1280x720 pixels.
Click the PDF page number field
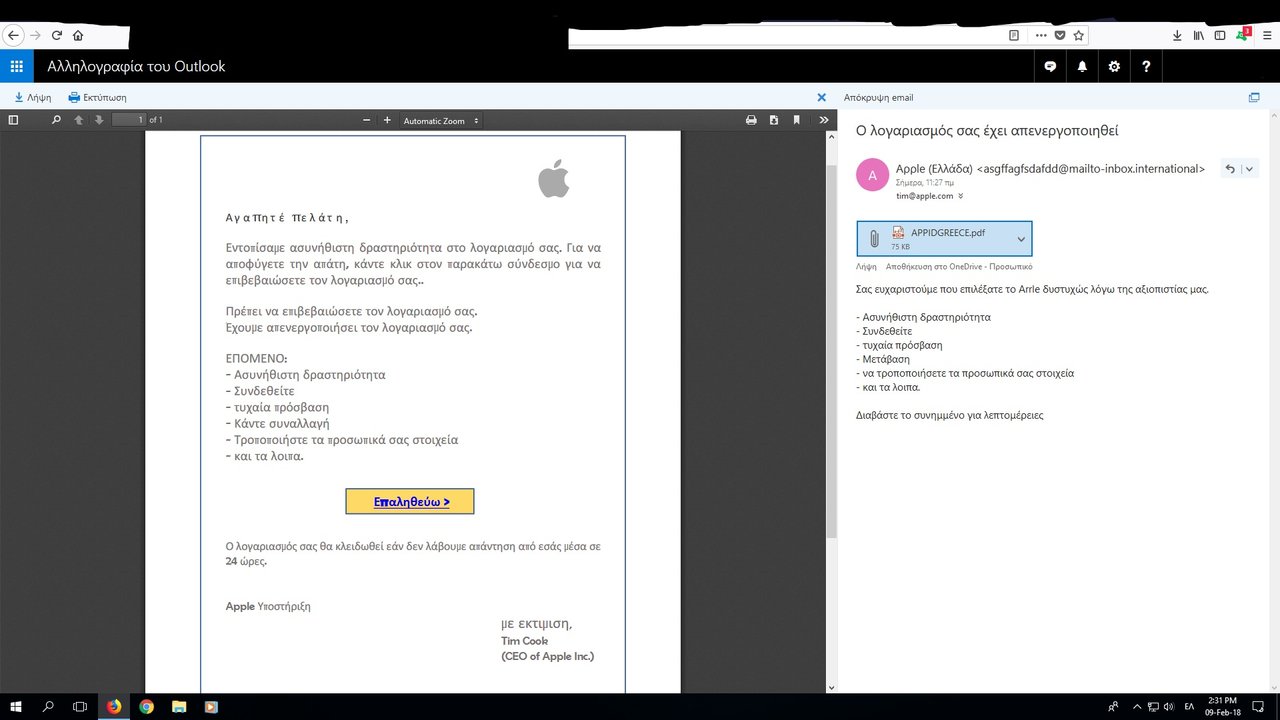(129, 120)
